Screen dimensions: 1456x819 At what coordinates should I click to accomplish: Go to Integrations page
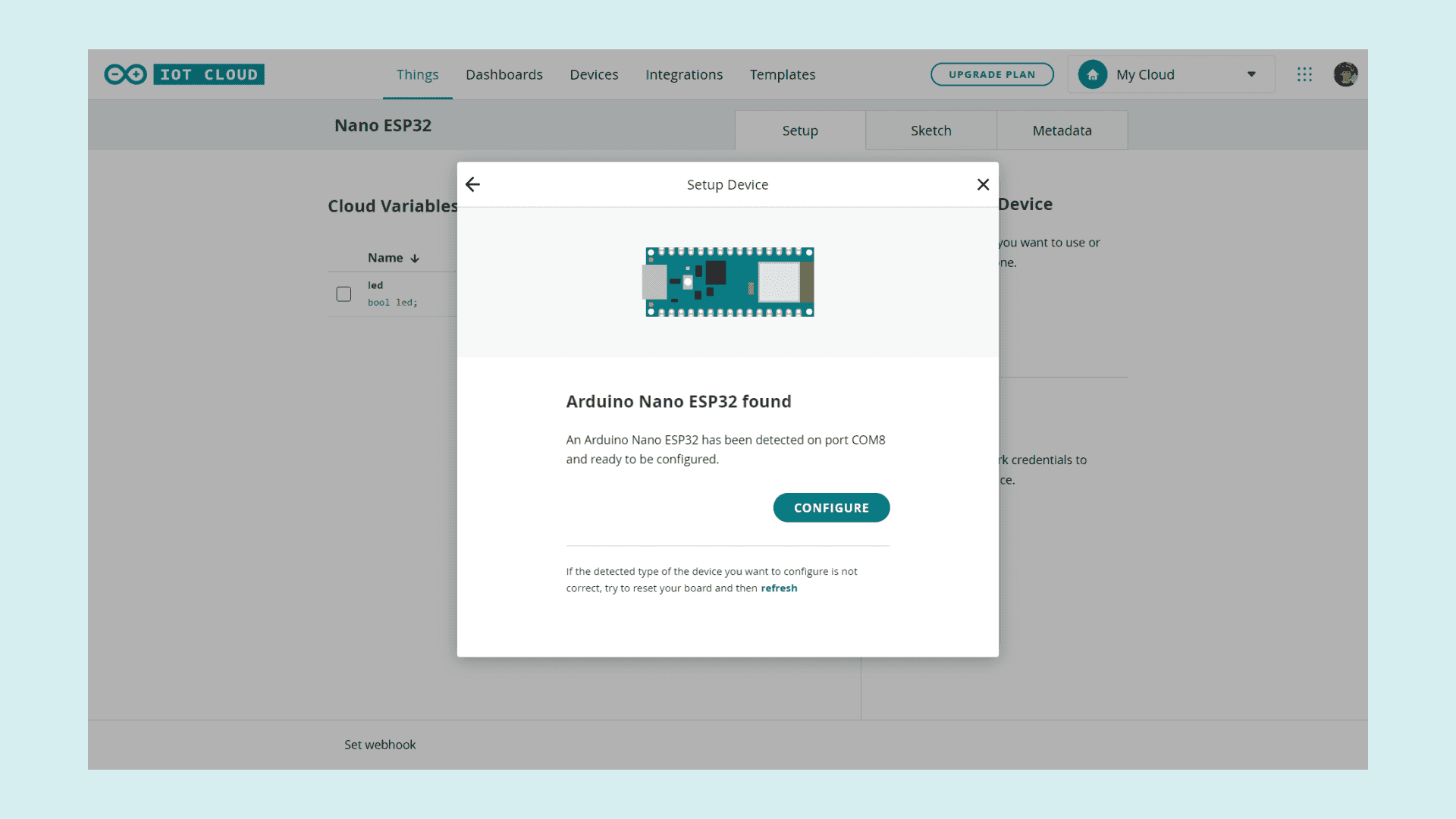coord(684,74)
